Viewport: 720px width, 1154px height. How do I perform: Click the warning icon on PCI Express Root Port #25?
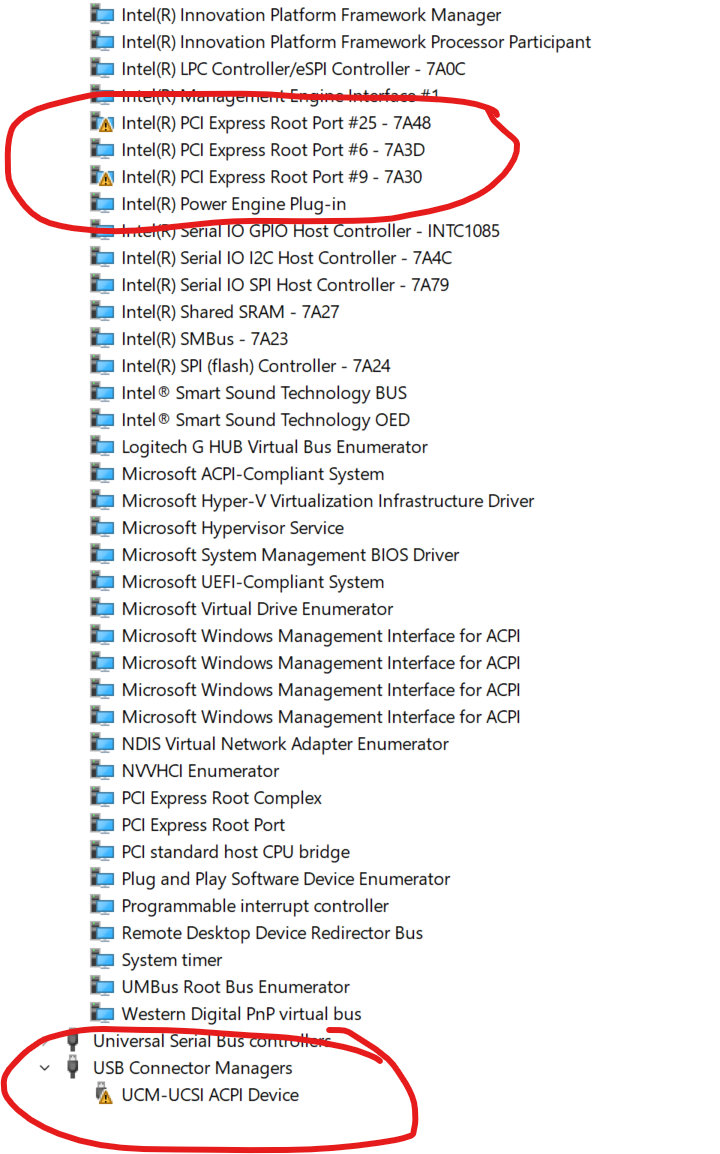(x=103, y=123)
